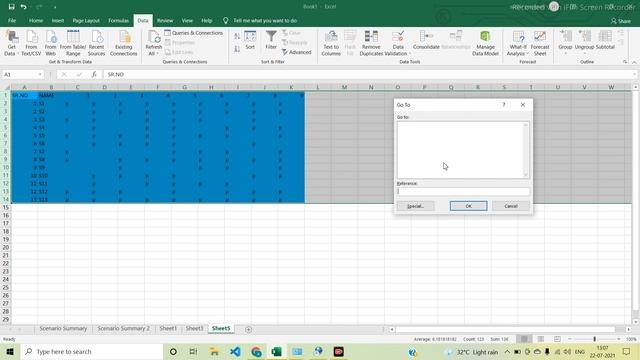
Task: Click the Share button
Action: (x=620, y=21)
